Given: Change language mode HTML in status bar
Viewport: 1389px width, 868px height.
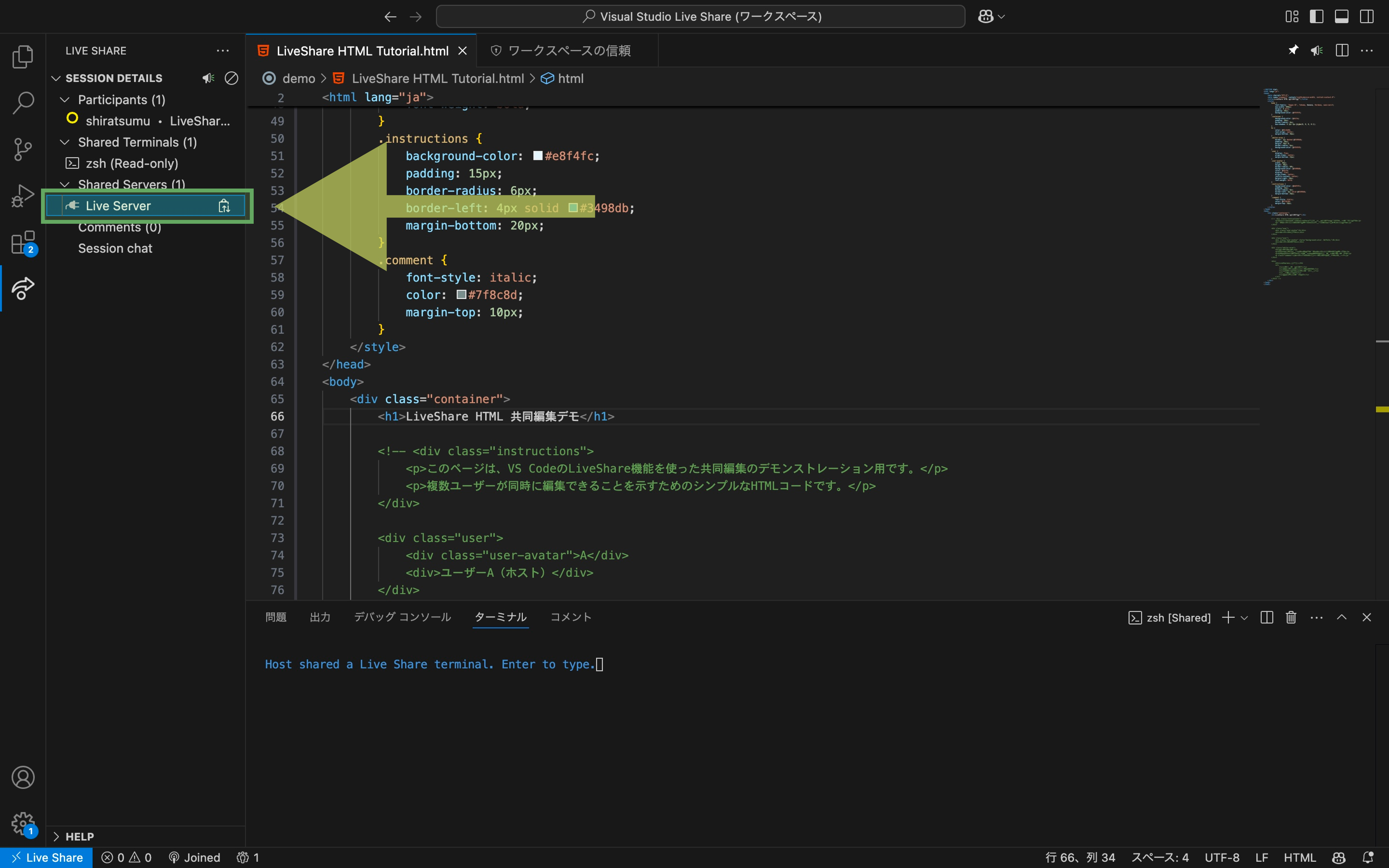Looking at the screenshot, I should [x=1300, y=858].
